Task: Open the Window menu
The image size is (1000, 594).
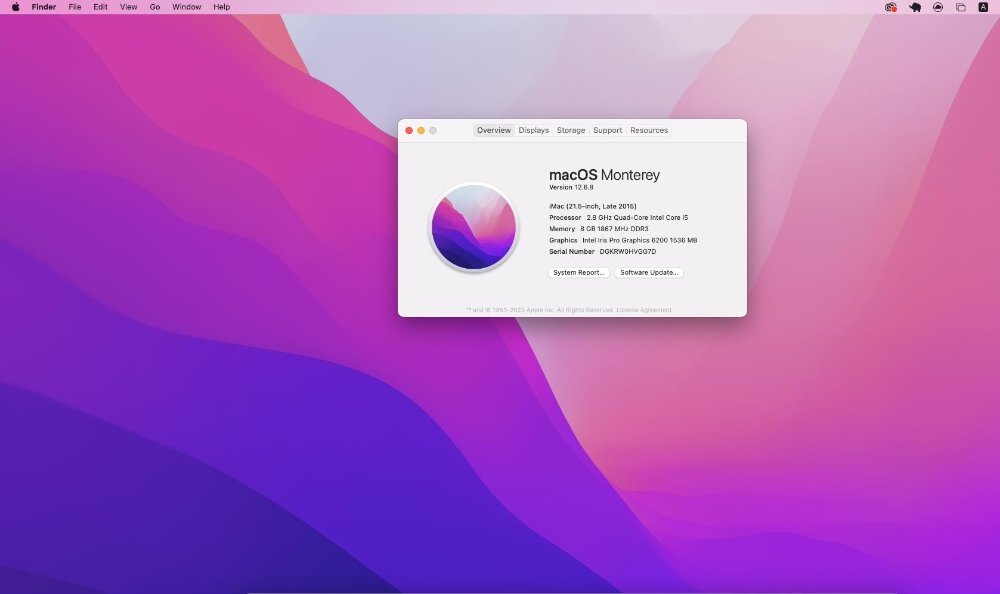Action: coord(186,7)
